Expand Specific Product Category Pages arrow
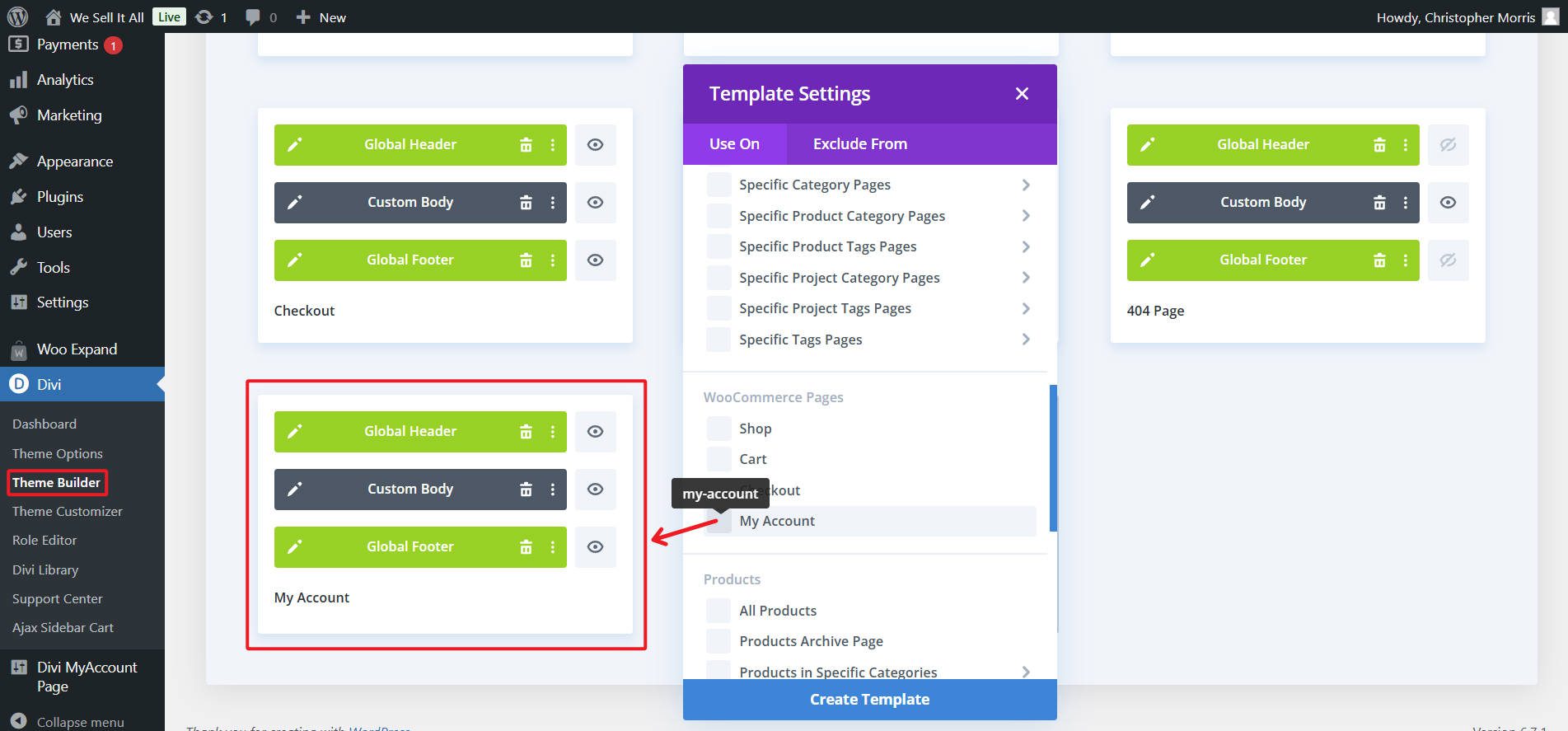Image resolution: width=1568 pixels, height=731 pixels. click(x=1026, y=216)
